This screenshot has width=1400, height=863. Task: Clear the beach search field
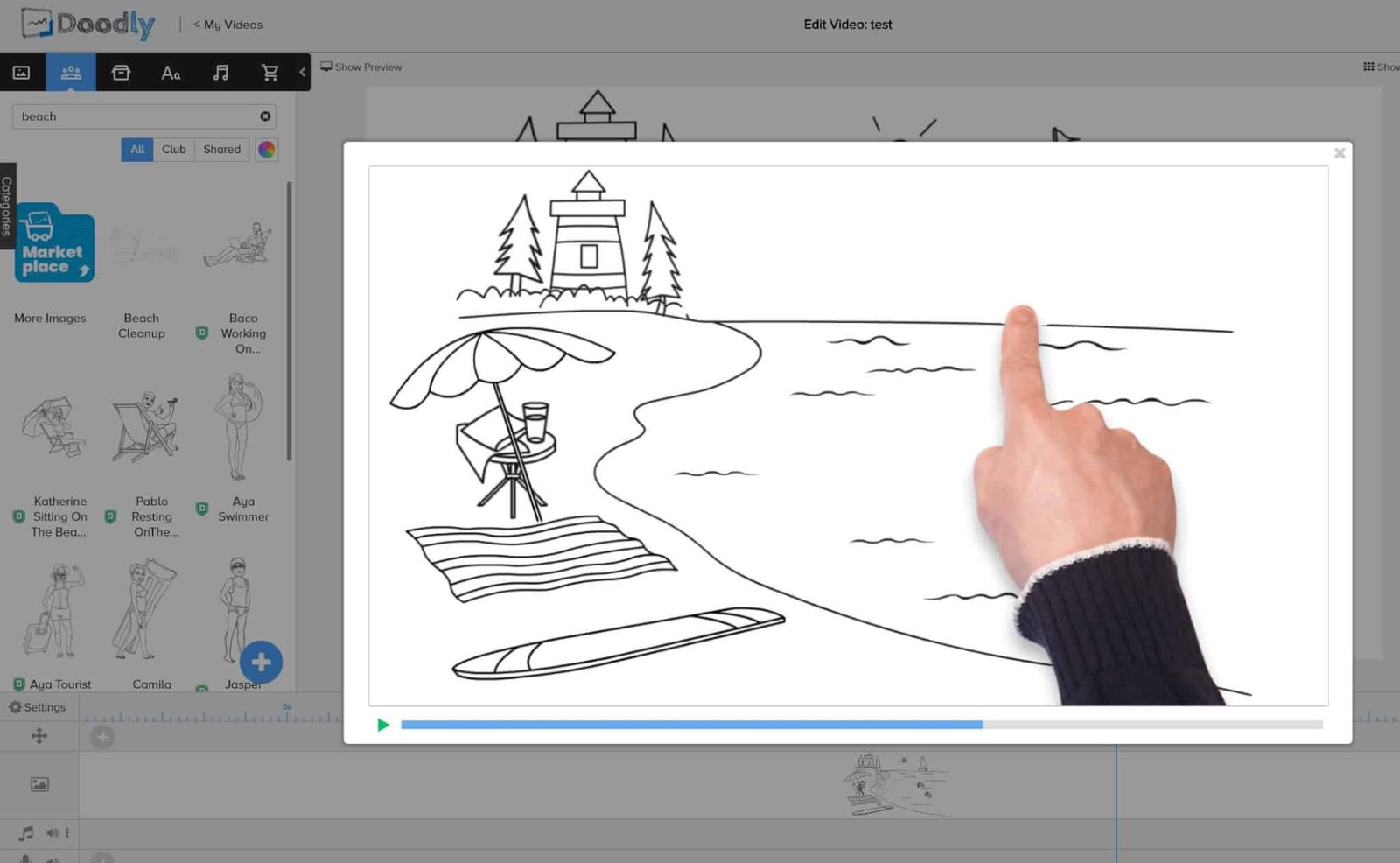coord(264,116)
